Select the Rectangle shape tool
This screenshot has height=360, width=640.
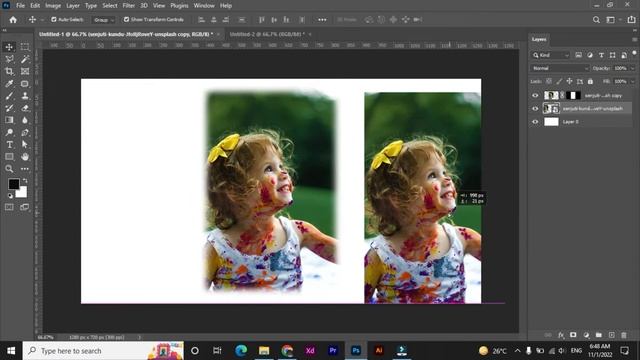[9, 157]
